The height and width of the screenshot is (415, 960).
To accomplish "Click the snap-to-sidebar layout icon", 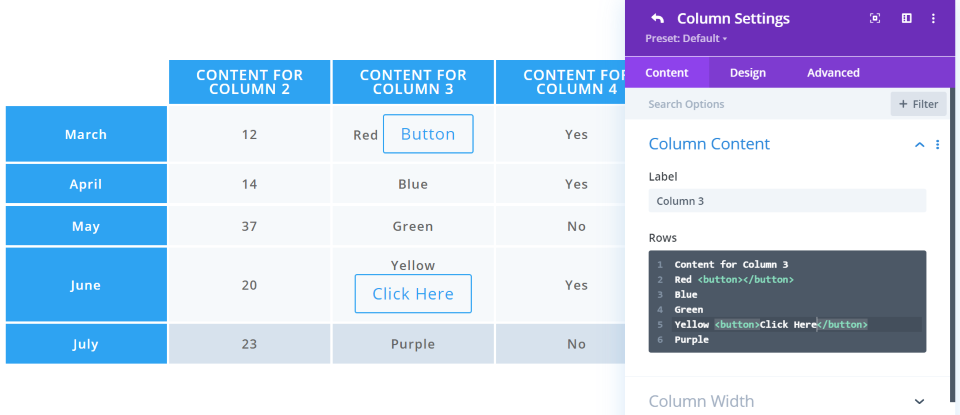I will pyautogui.click(x=906, y=18).
